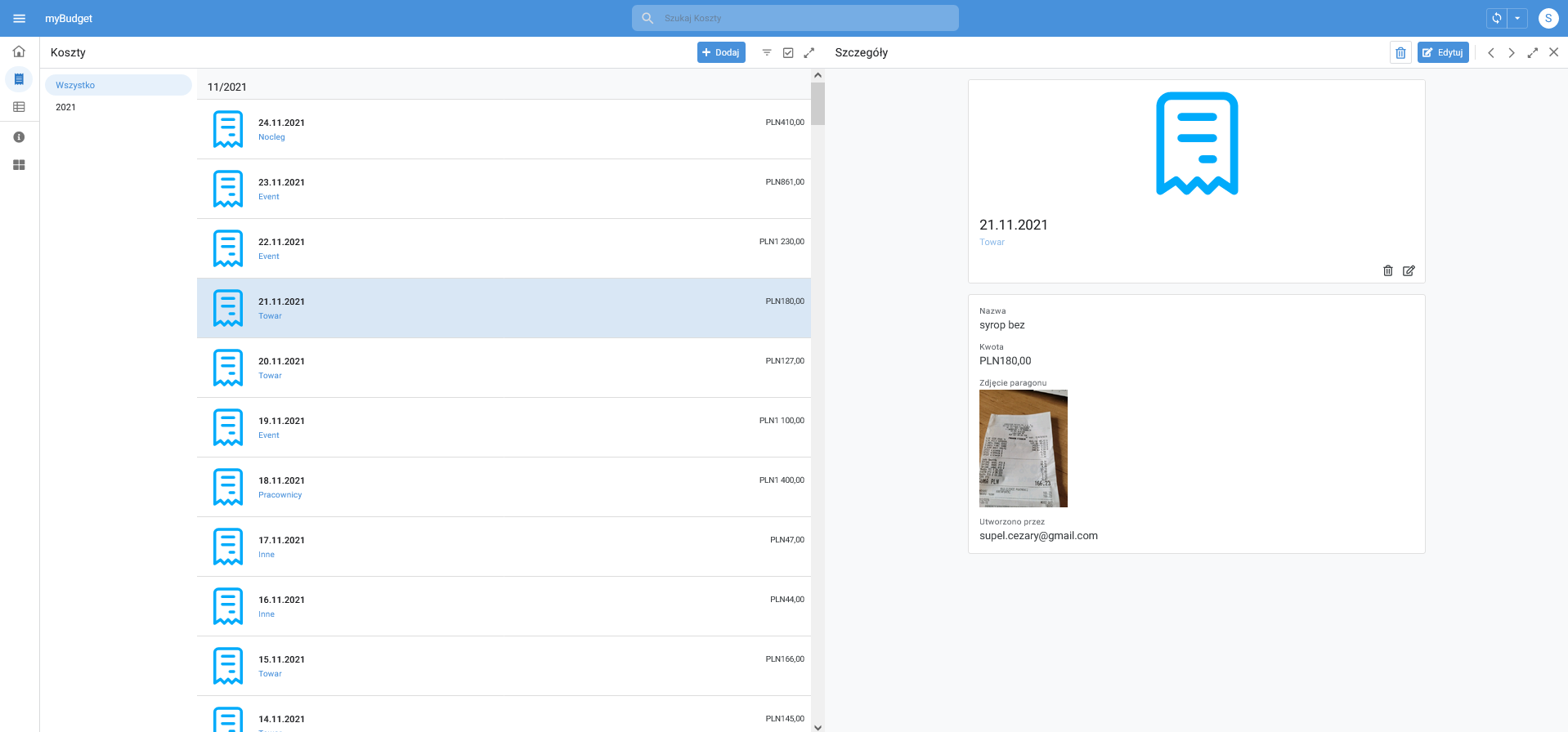1568x732 pixels.
Task: Open the receipt photo thumbnail
Action: coord(1023,449)
